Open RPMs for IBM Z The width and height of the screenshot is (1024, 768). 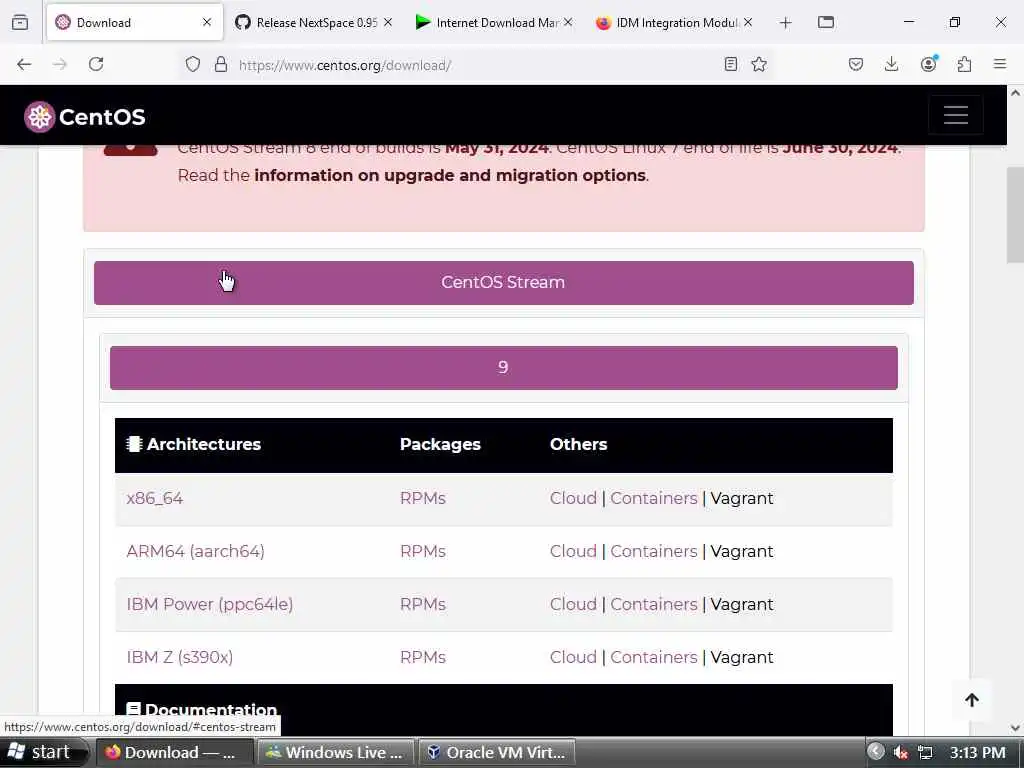(x=423, y=657)
